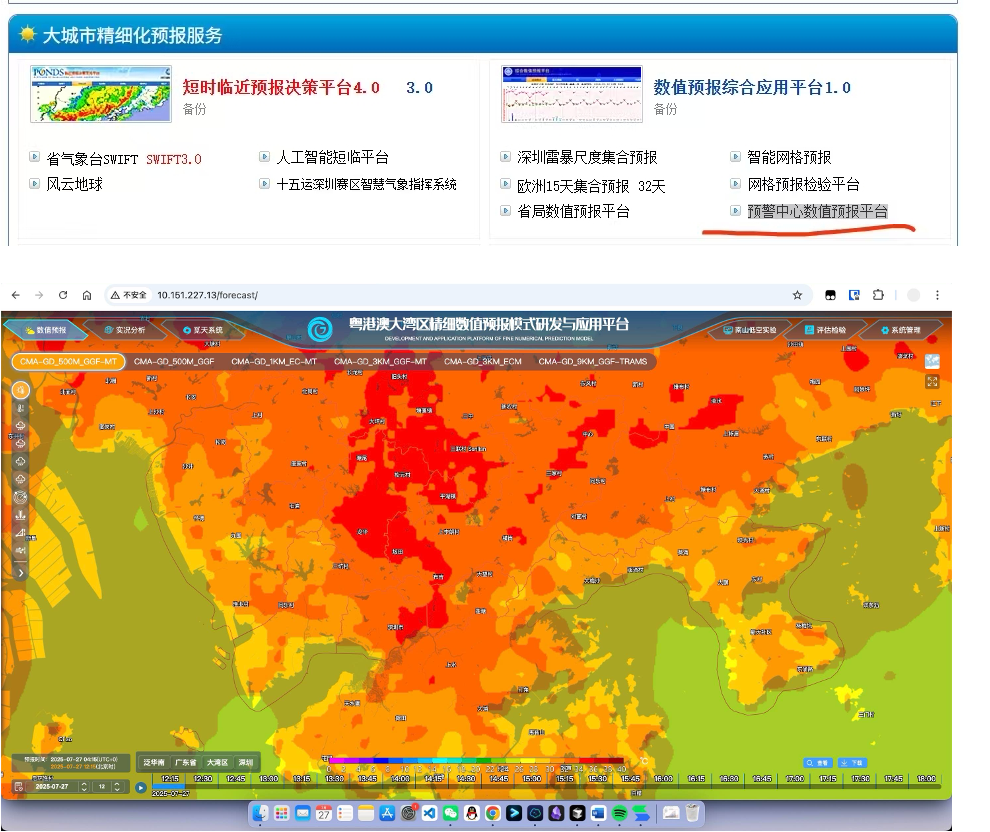990x832 pixels.
Task: Click the 预警中心数值预报平台 link
Action: point(816,211)
